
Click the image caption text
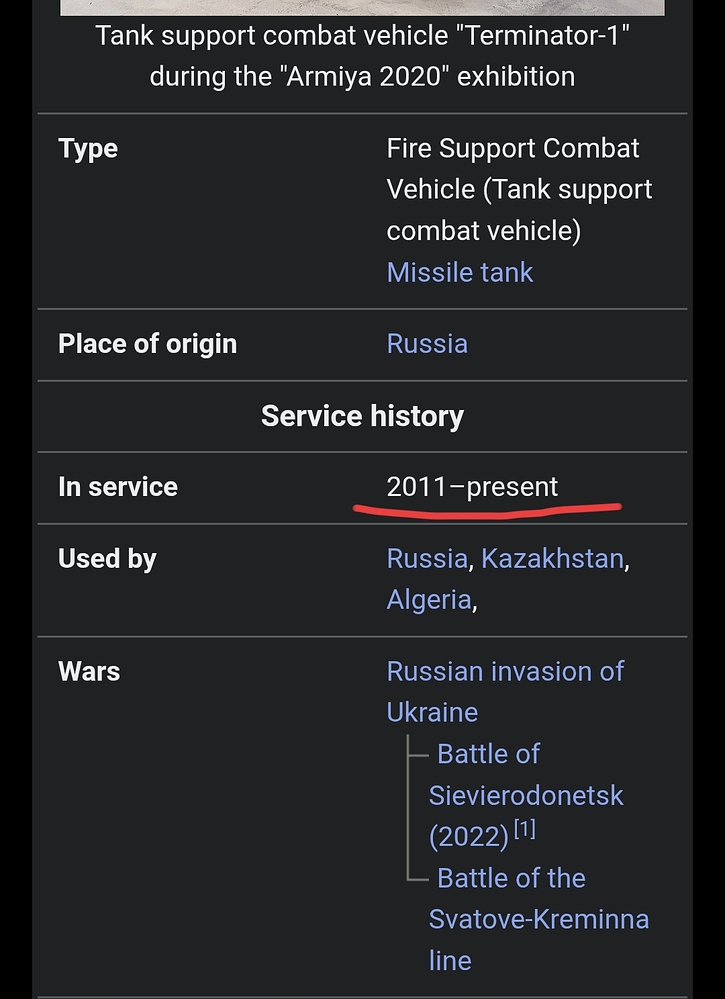[362, 55]
